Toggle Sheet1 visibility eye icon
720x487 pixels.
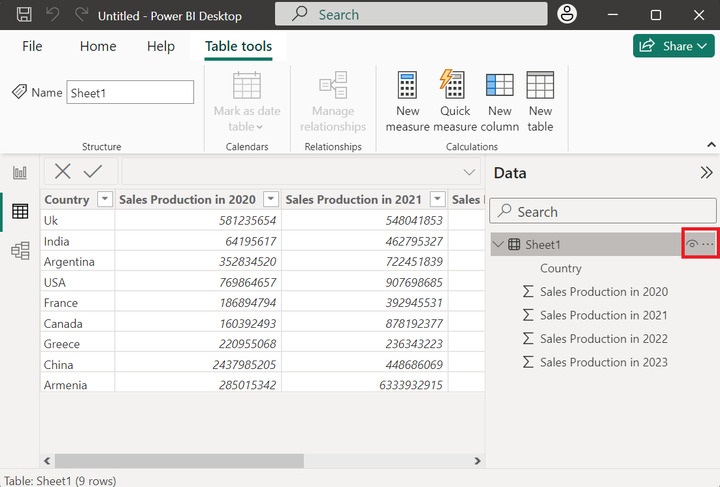pos(691,245)
